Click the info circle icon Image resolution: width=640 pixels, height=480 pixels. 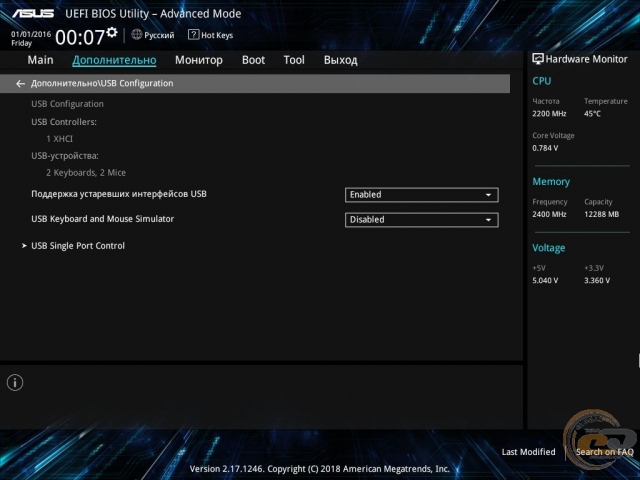(15, 382)
